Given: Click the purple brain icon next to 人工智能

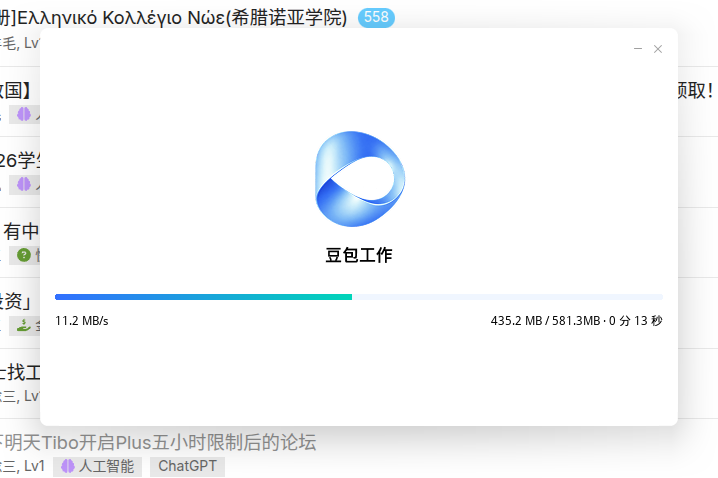Looking at the screenshot, I should click(68, 466).
